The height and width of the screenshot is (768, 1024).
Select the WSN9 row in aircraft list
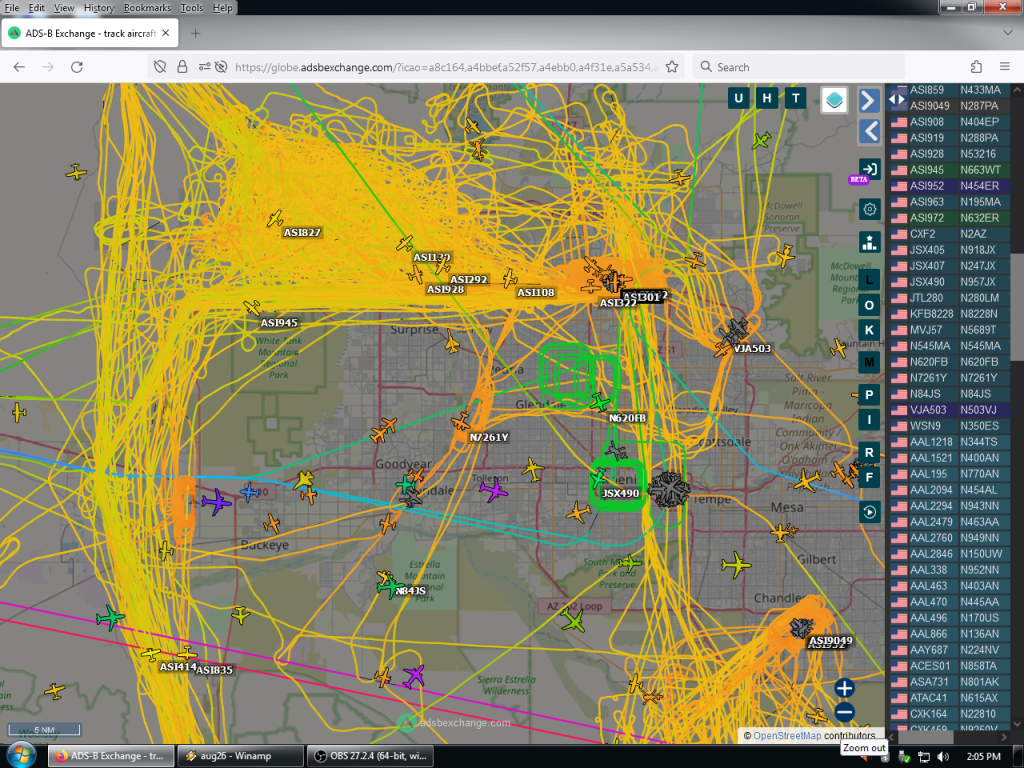[x=950, y=426]
